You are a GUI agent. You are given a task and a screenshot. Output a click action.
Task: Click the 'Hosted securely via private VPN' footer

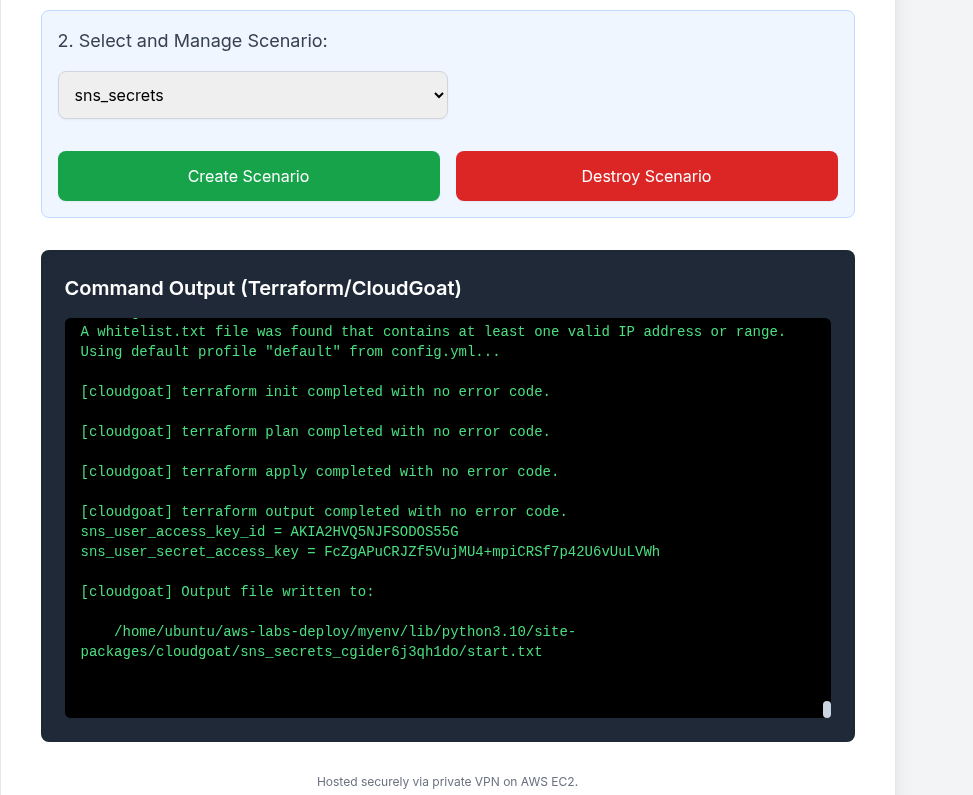[x=447, y=781]
